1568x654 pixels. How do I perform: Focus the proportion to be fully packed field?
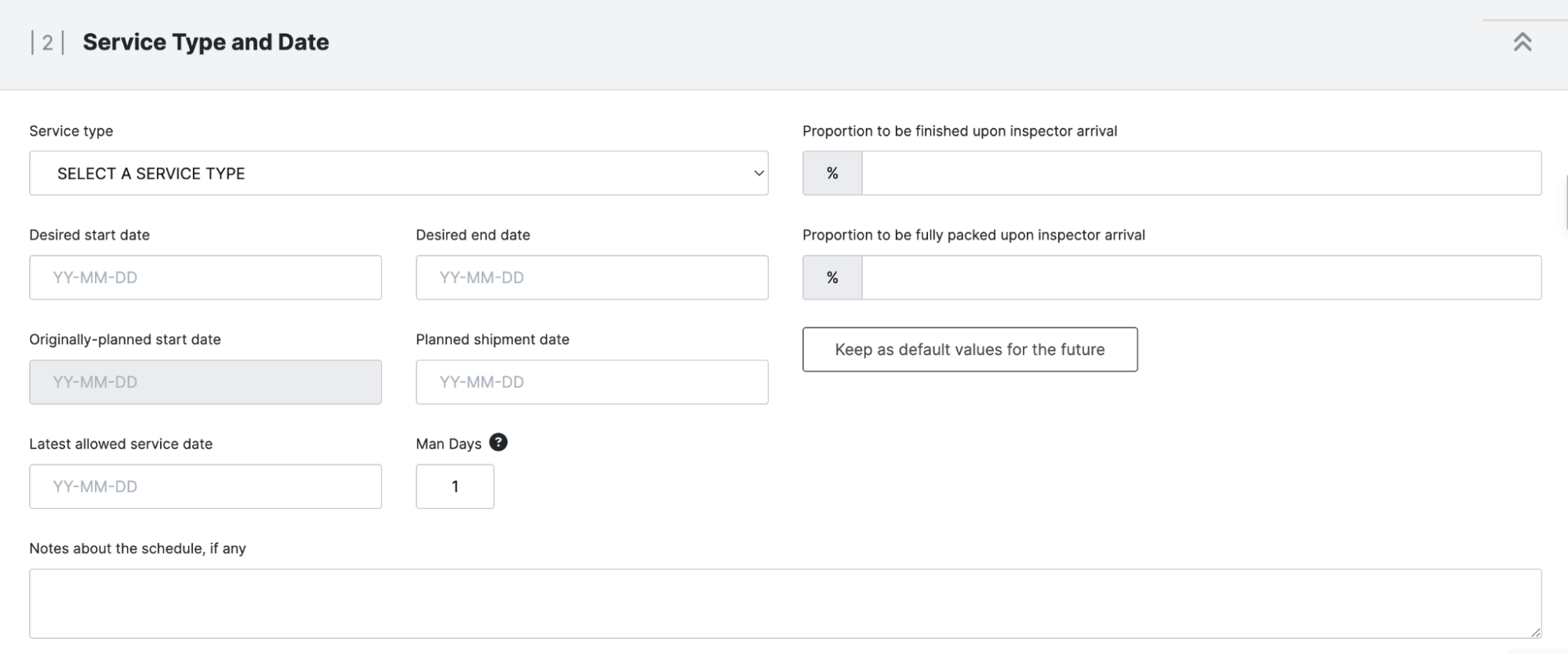tap(1201, 278)
